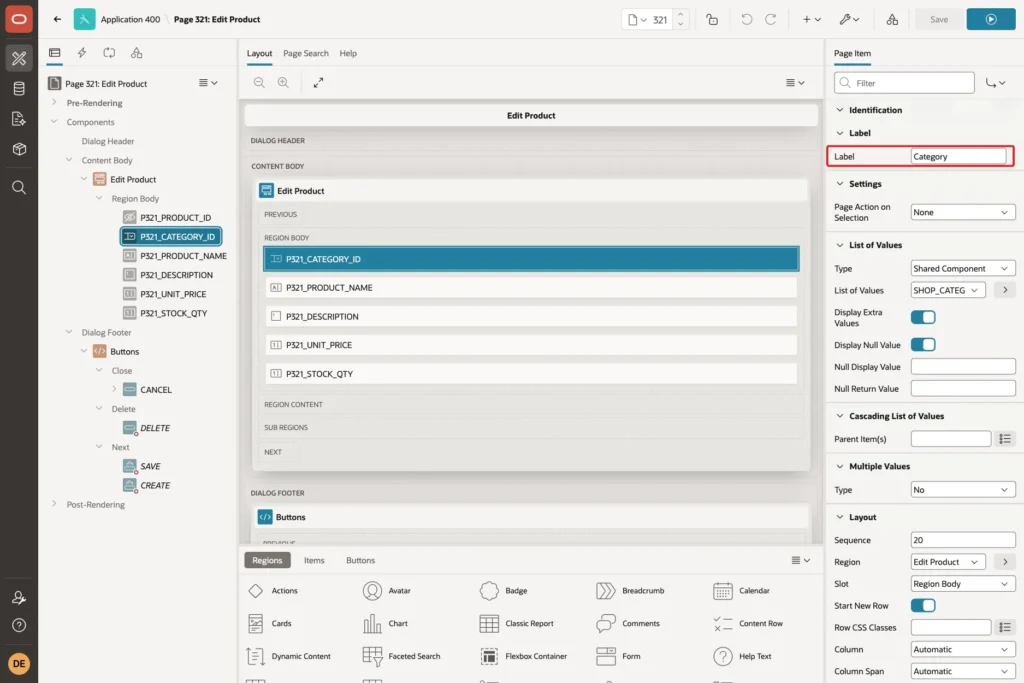
Task: Click the Page Lock icon in toolbar
Action: (x=712, y=20)
